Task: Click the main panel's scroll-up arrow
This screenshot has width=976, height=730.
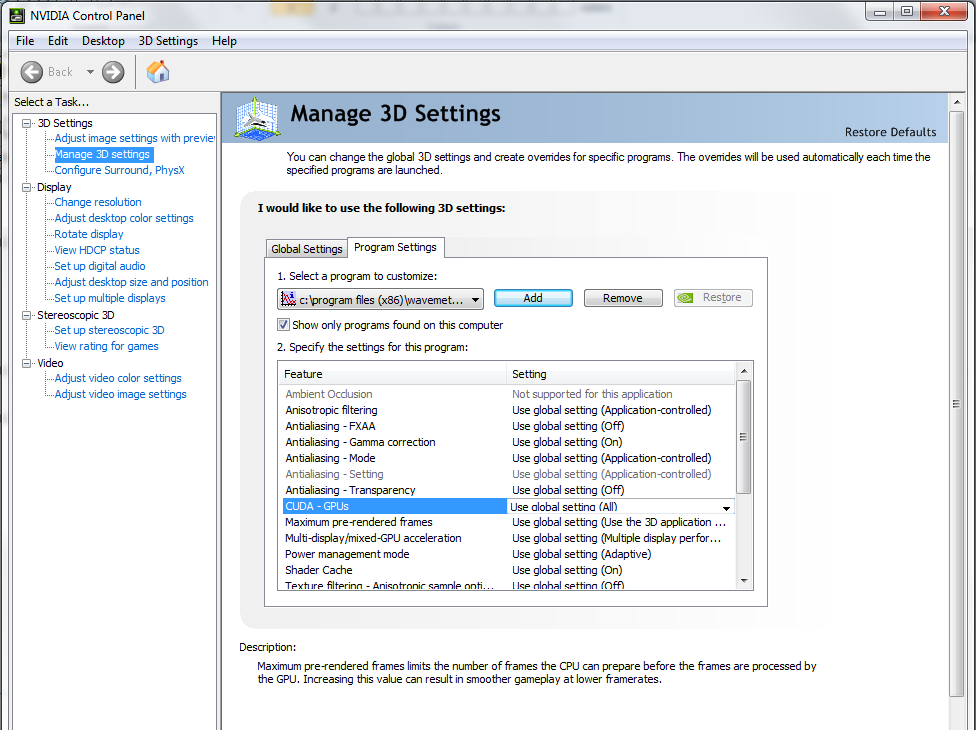Action: click(957, 101)
